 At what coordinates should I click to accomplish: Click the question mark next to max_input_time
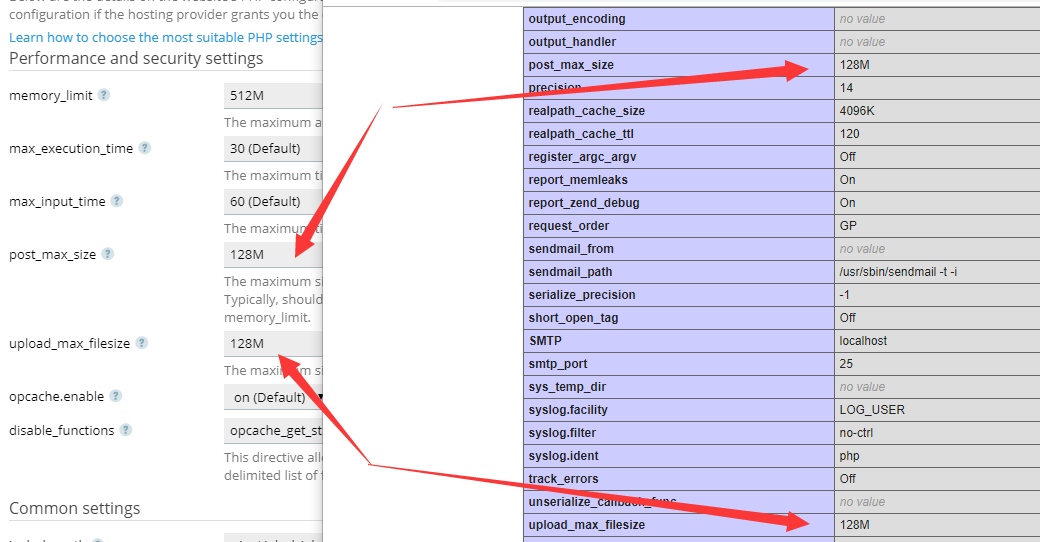coord(117,201)
